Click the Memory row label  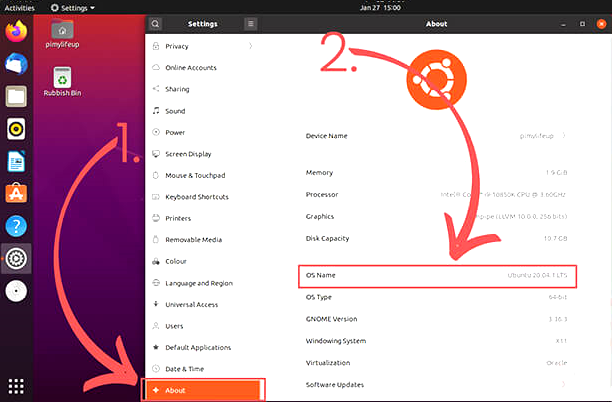319,173
